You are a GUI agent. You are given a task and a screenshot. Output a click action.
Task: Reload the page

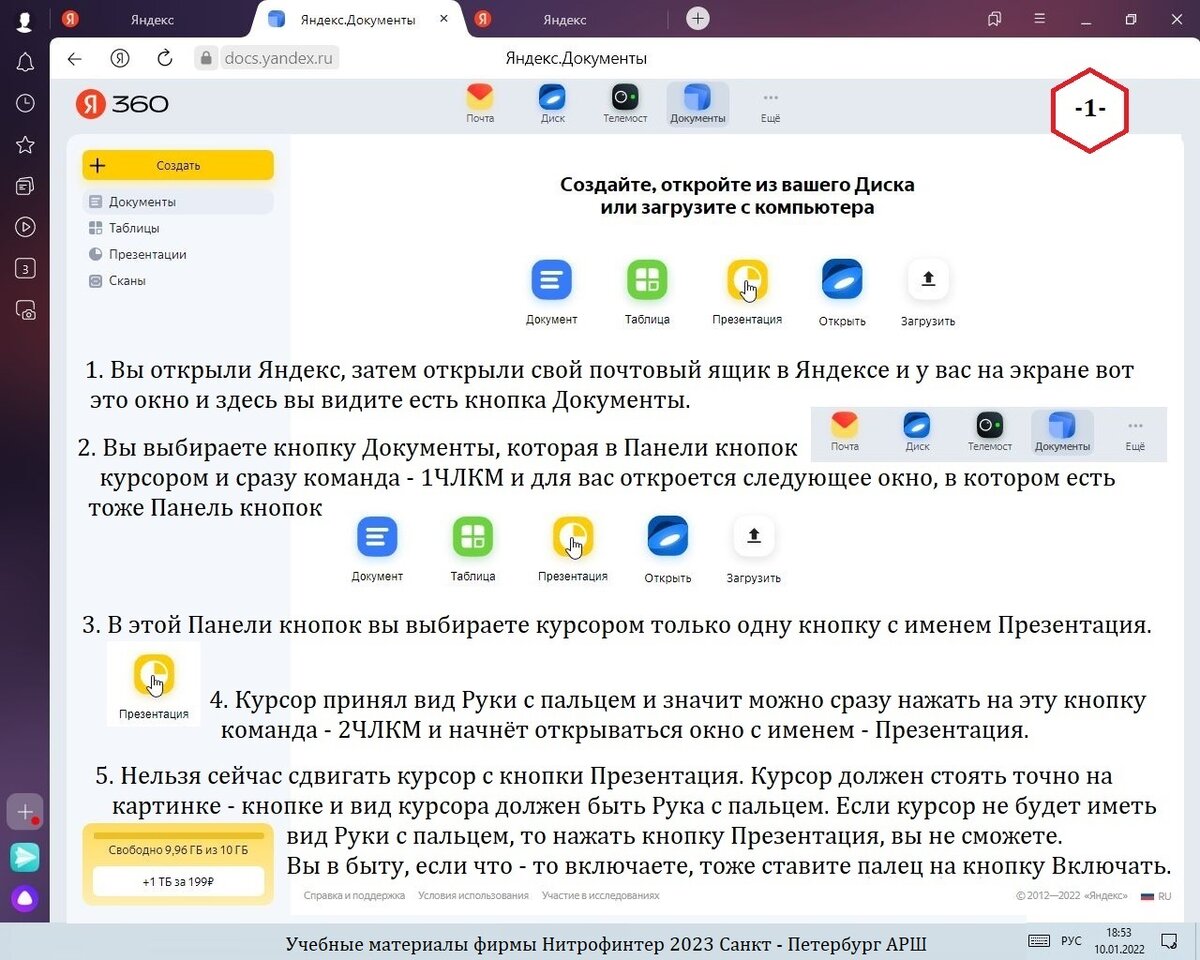tap(165, 59)
